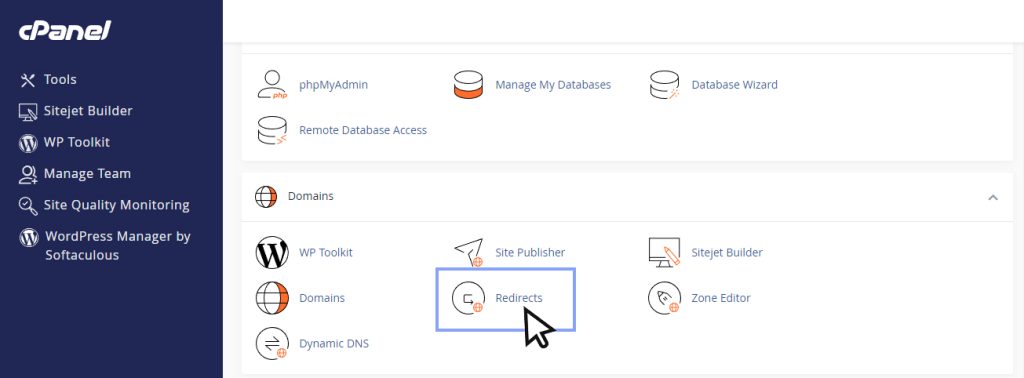Image resolution: width=1024 pixels, height=378 pixels.
Task: Launch the Database Wizard link
Action: [735, 85]
